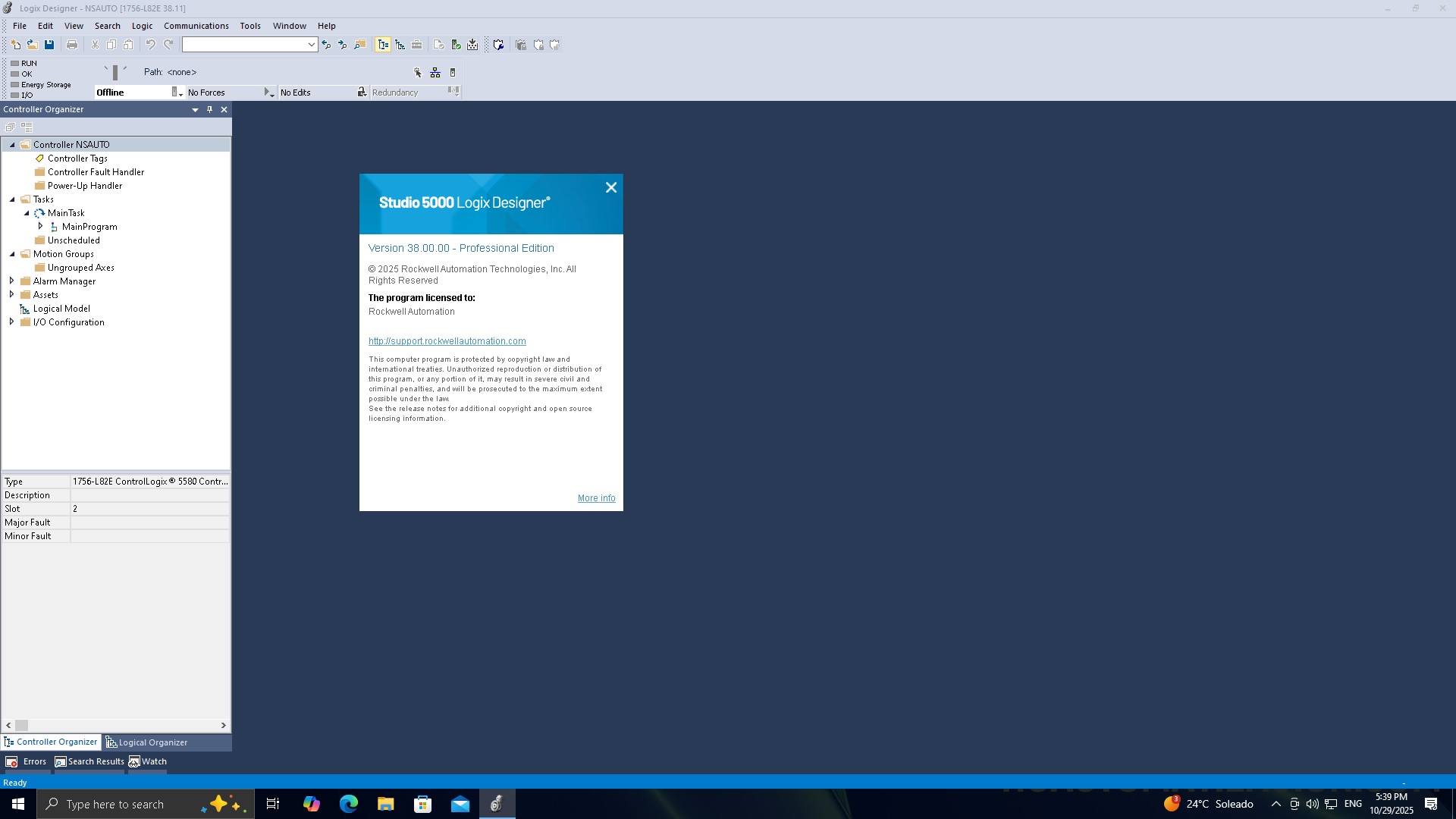Image resolution: width=1456 pixels, height=819 pixels.
Task: Click the Organizer horizontal scrollbar right arrow
Action: pos(224,726)
